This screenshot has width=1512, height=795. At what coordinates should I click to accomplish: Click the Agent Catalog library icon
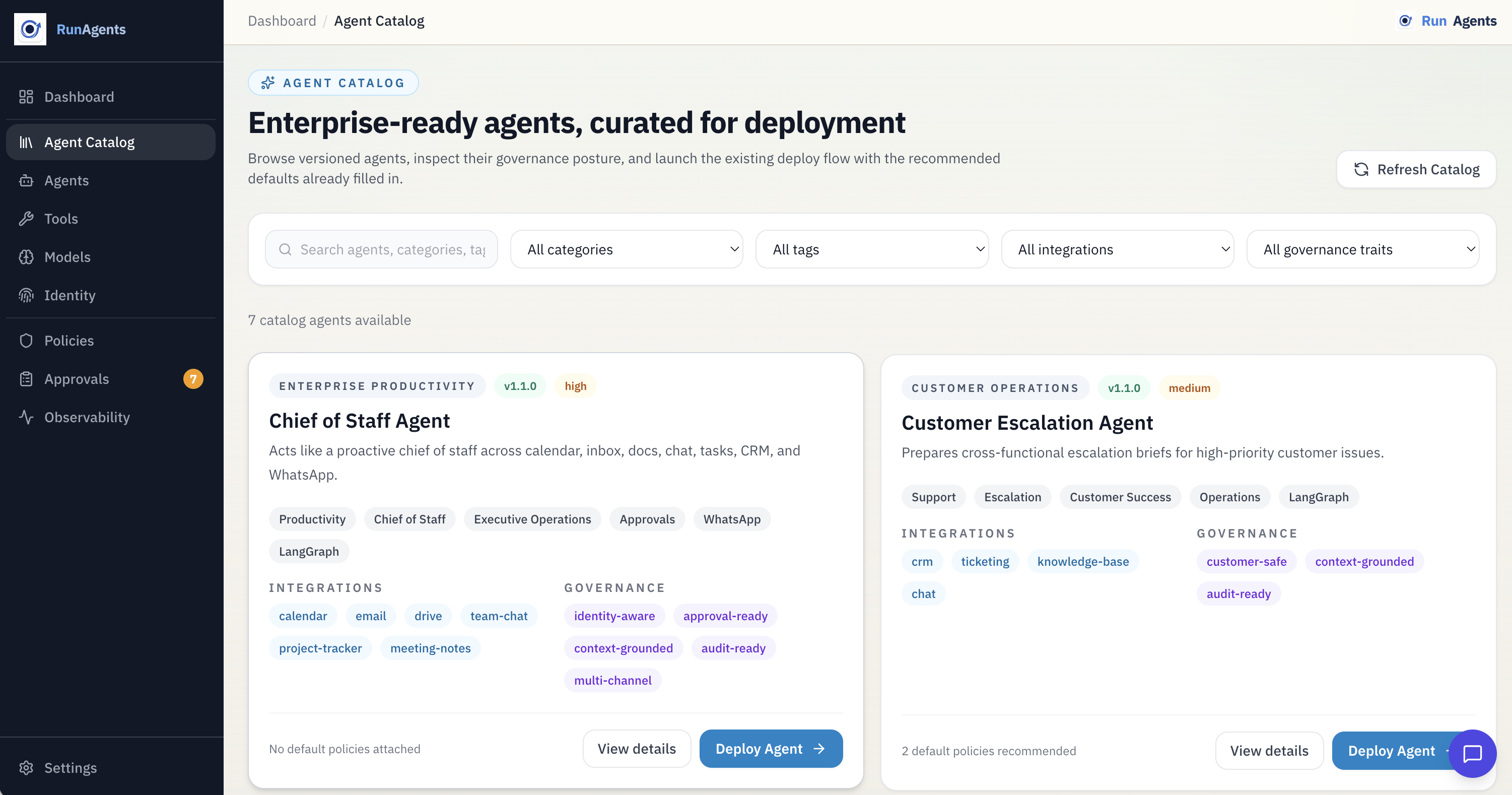(26, 142)
